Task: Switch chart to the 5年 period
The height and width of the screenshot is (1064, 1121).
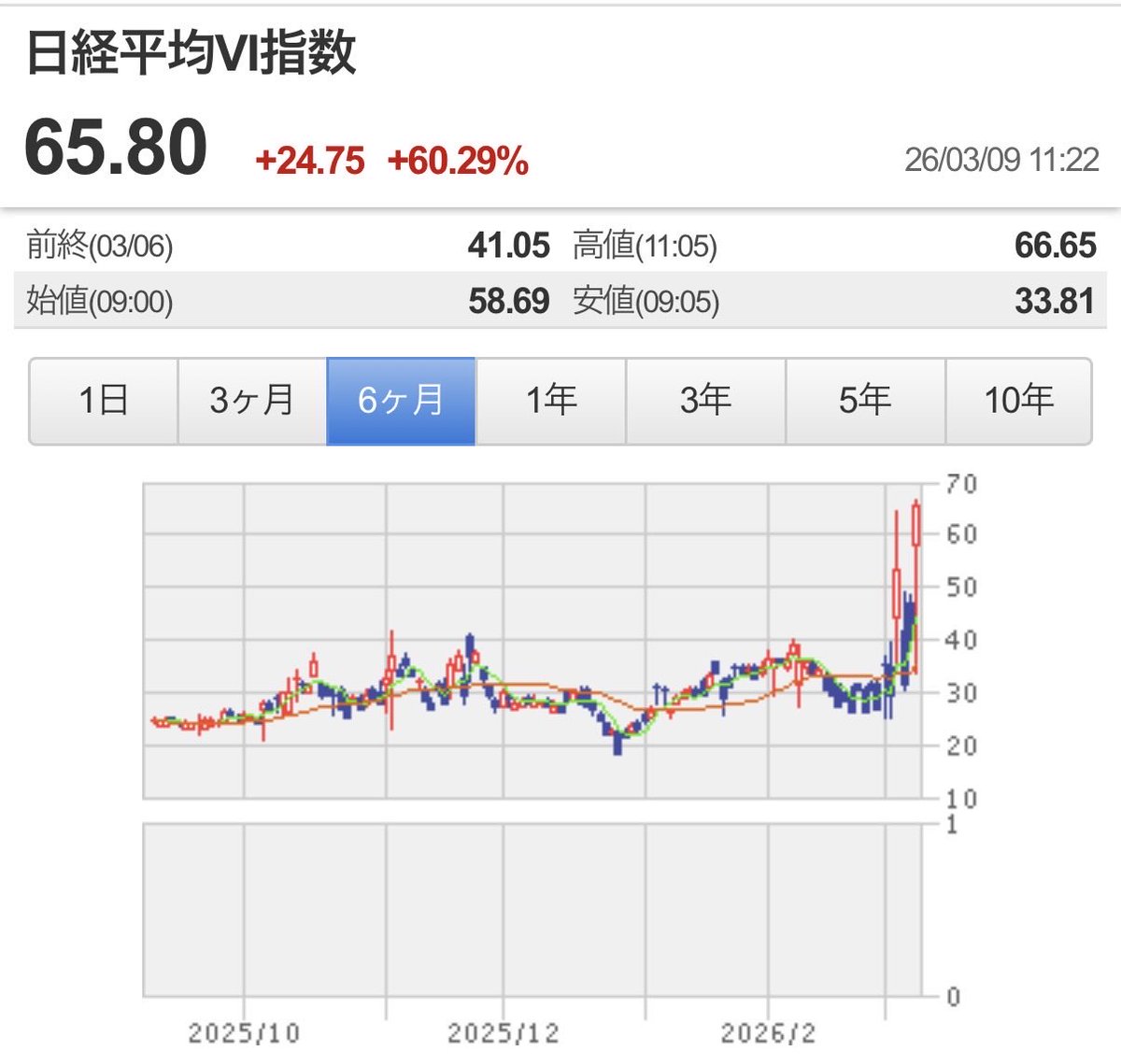Action: [865, 401]
